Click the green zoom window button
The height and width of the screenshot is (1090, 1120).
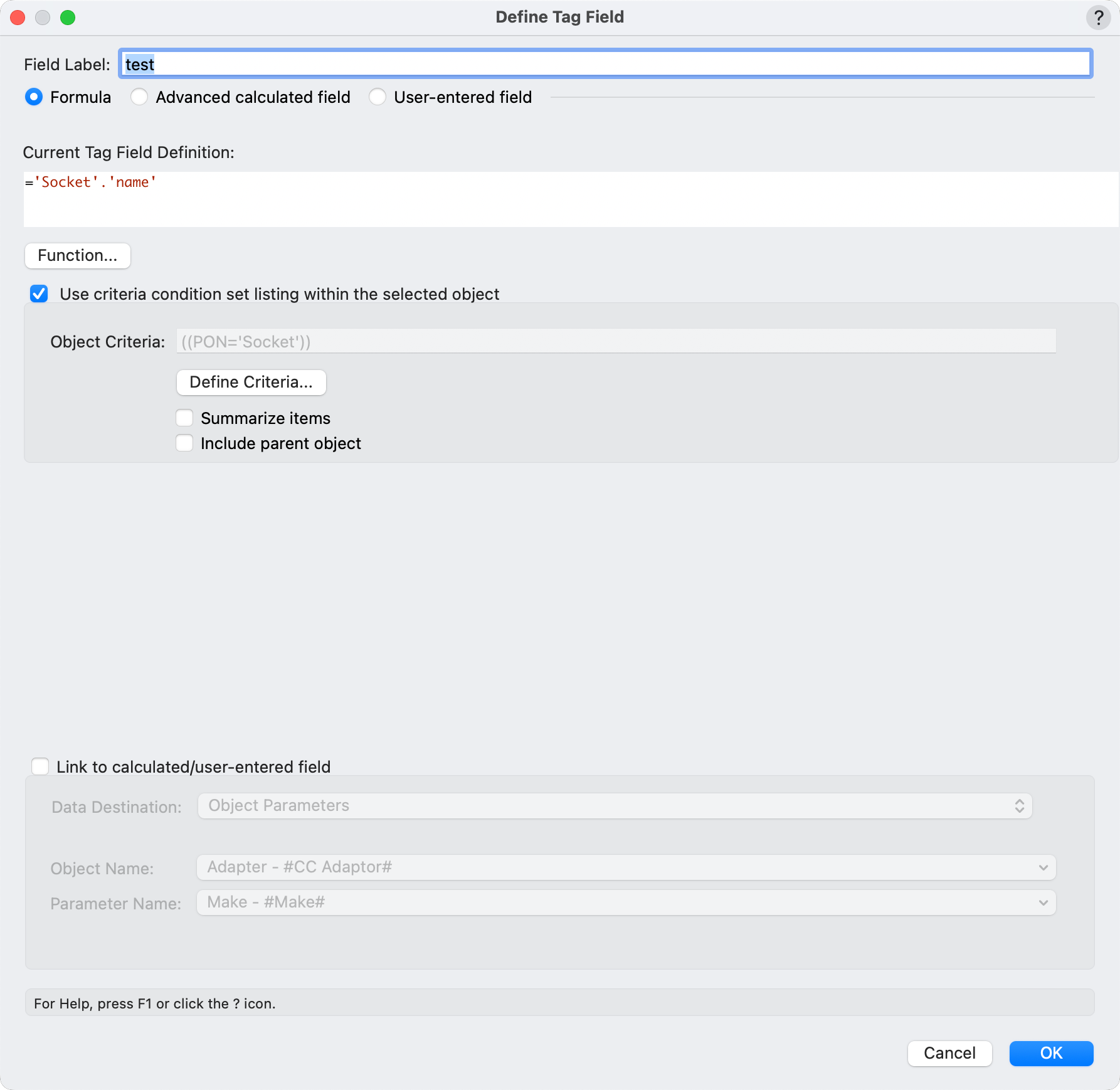(x=68, y=18)
